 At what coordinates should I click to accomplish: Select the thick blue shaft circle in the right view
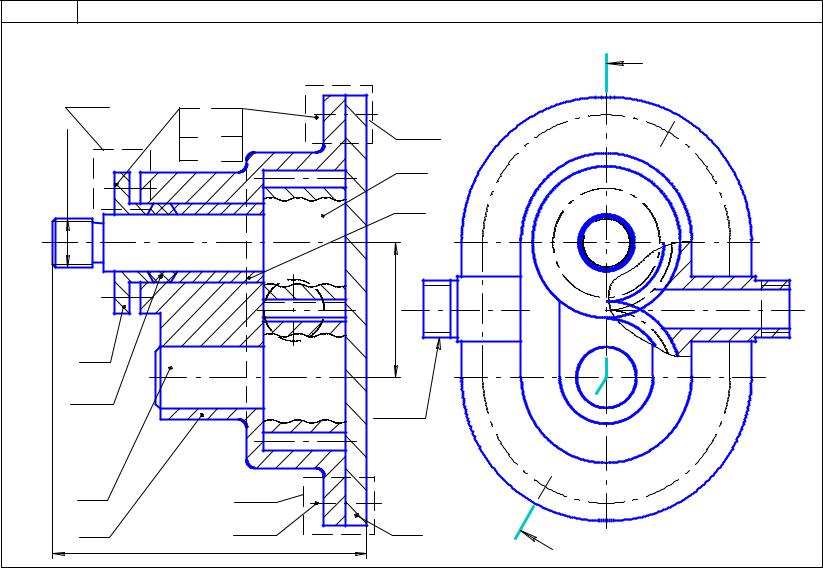tap(607, 243)
